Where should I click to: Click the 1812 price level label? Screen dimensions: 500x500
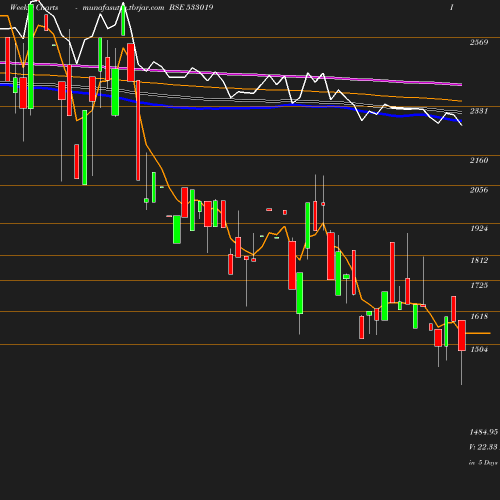[479, 260]
